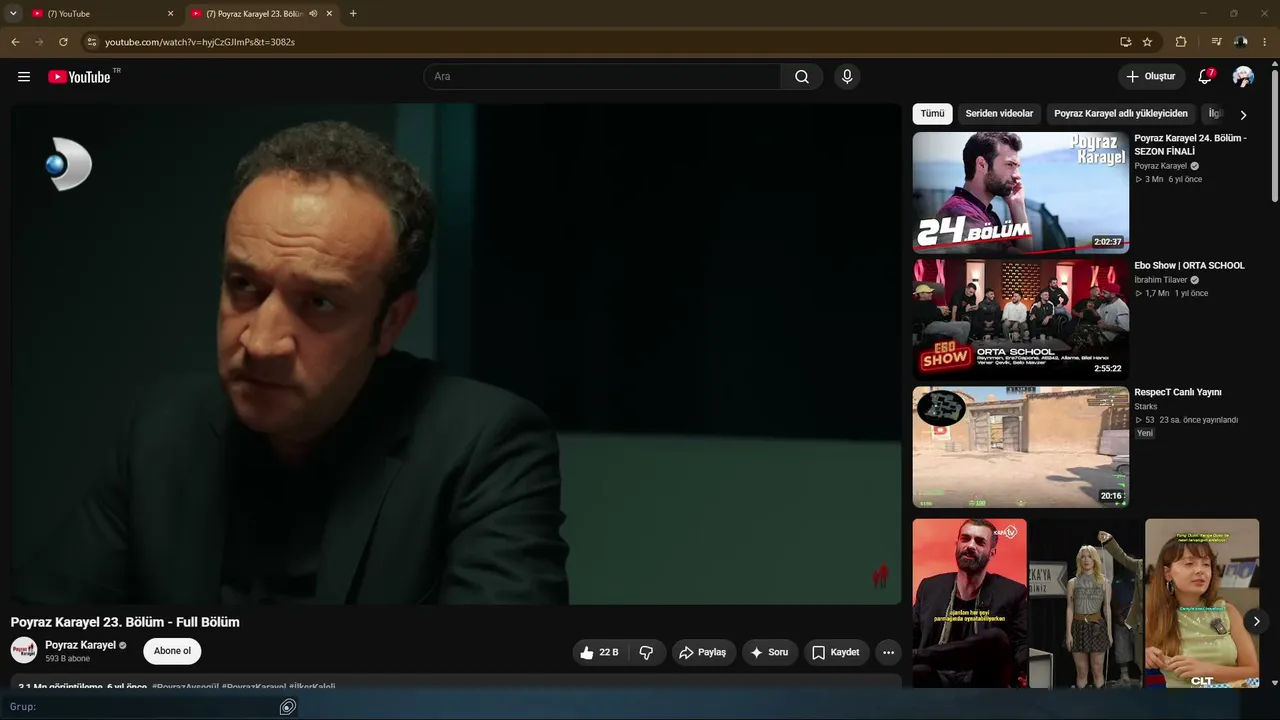View site information icon in address bar
This screenshot has height=720, width=1280.
(x=92, y=42)
